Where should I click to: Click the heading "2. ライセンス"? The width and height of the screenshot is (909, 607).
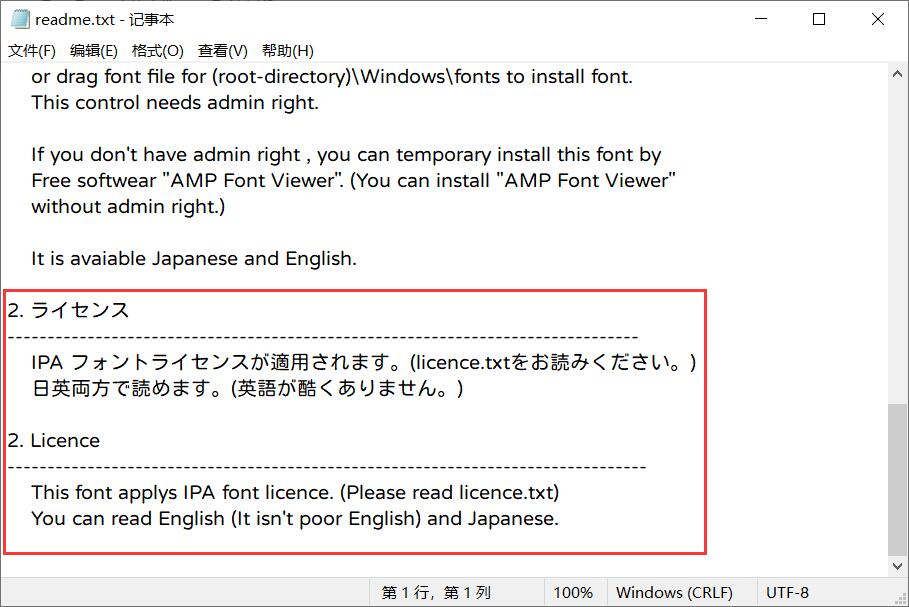click(x=68, y=310)
